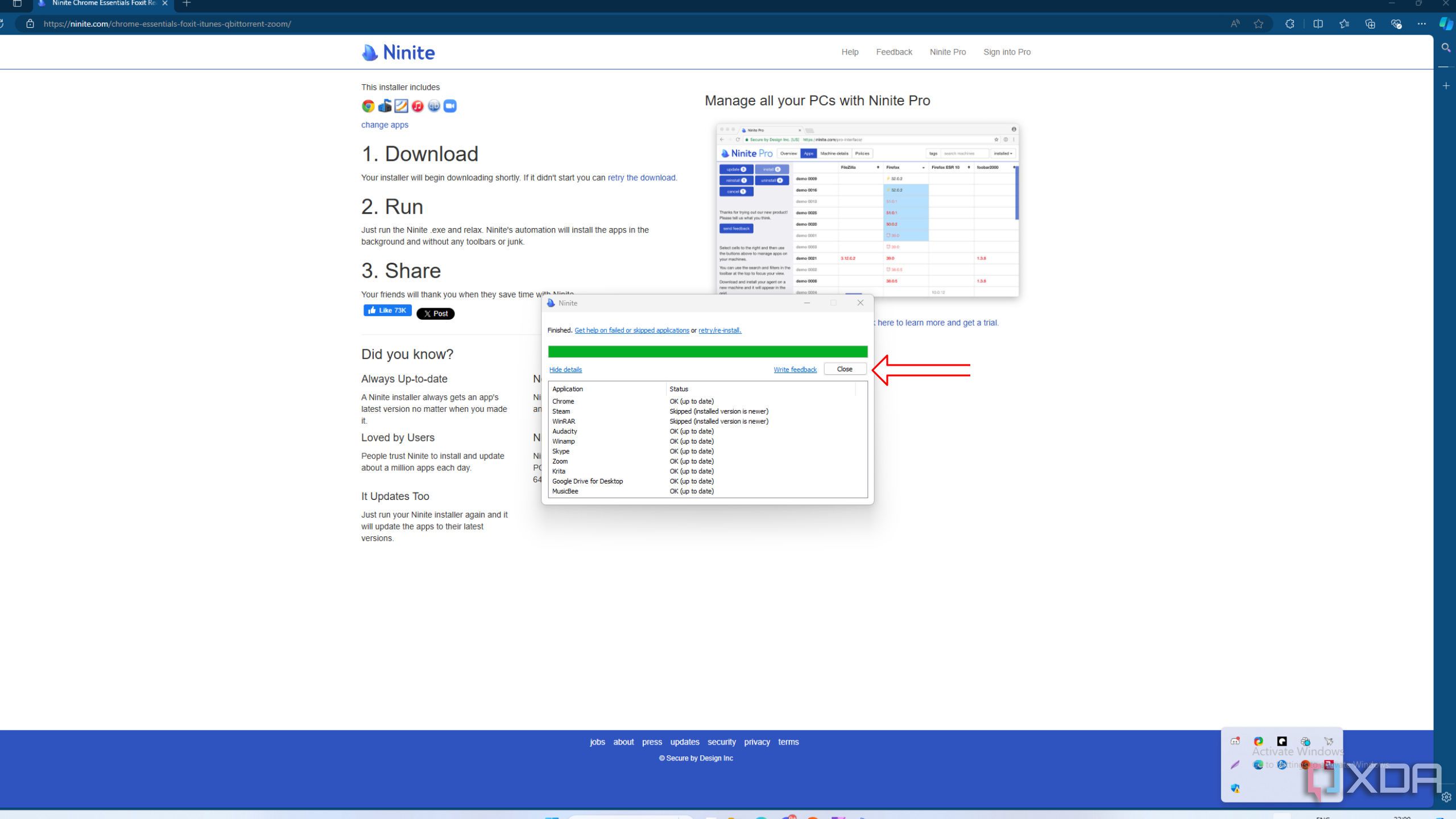Click the Foxit PDF icon in header bar
This screenshot has width=1456, height=819.
(401, 106)
